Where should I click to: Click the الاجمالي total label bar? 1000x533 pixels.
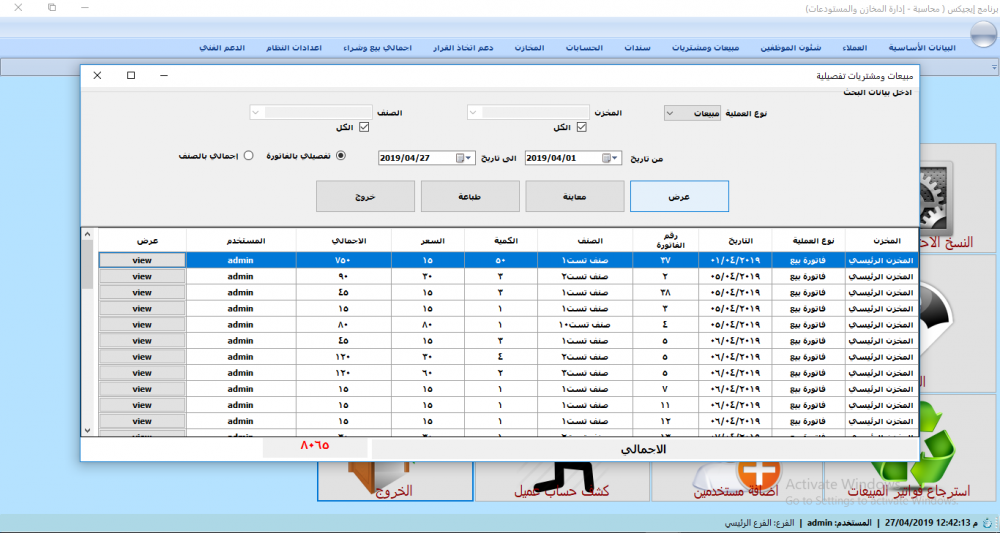(x=644, y=449)
